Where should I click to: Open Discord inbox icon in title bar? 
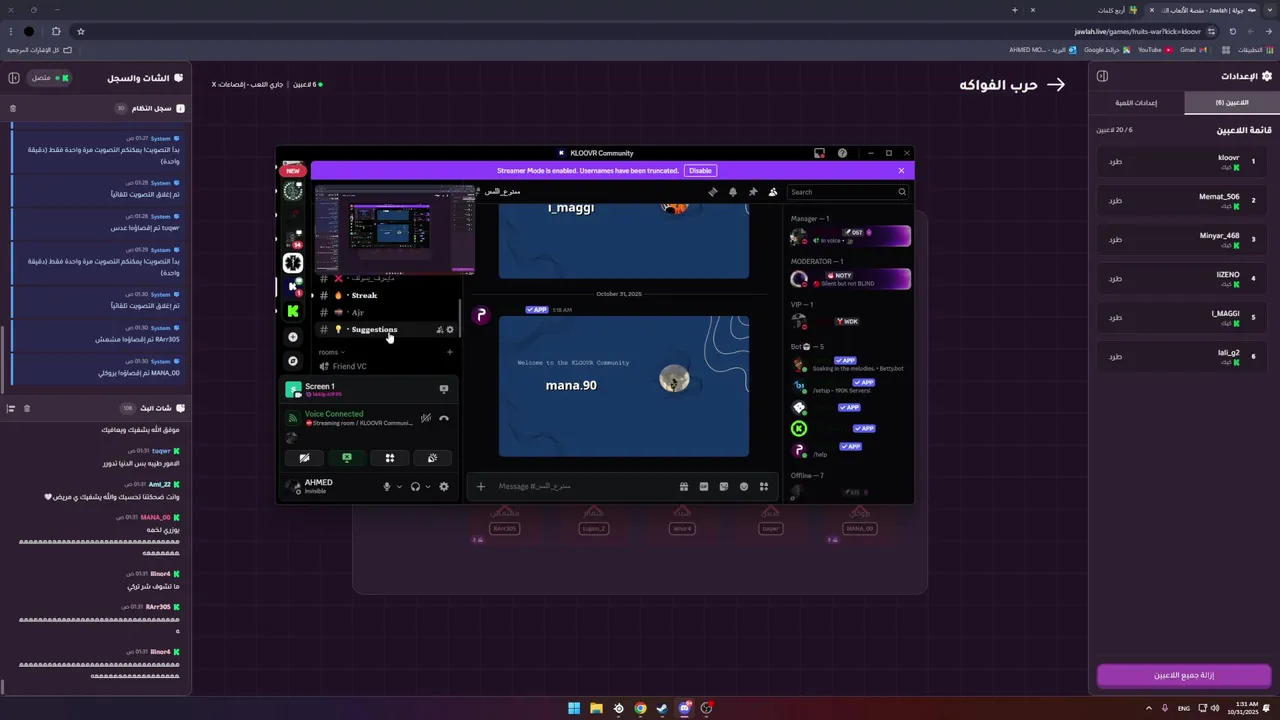click(x=819, y=153)
